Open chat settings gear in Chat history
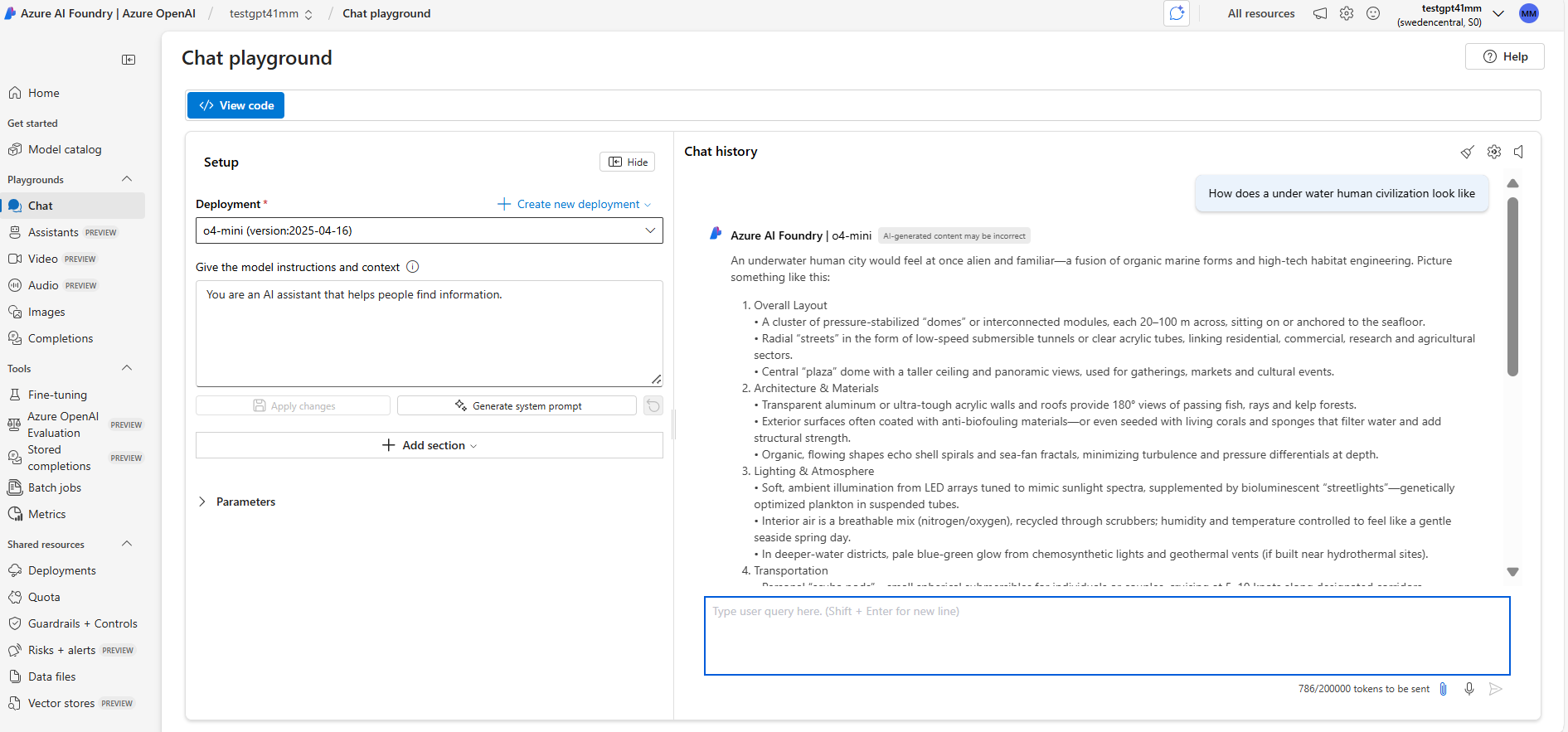Viewport: 1568px width, 732px height. [1494, 152]
